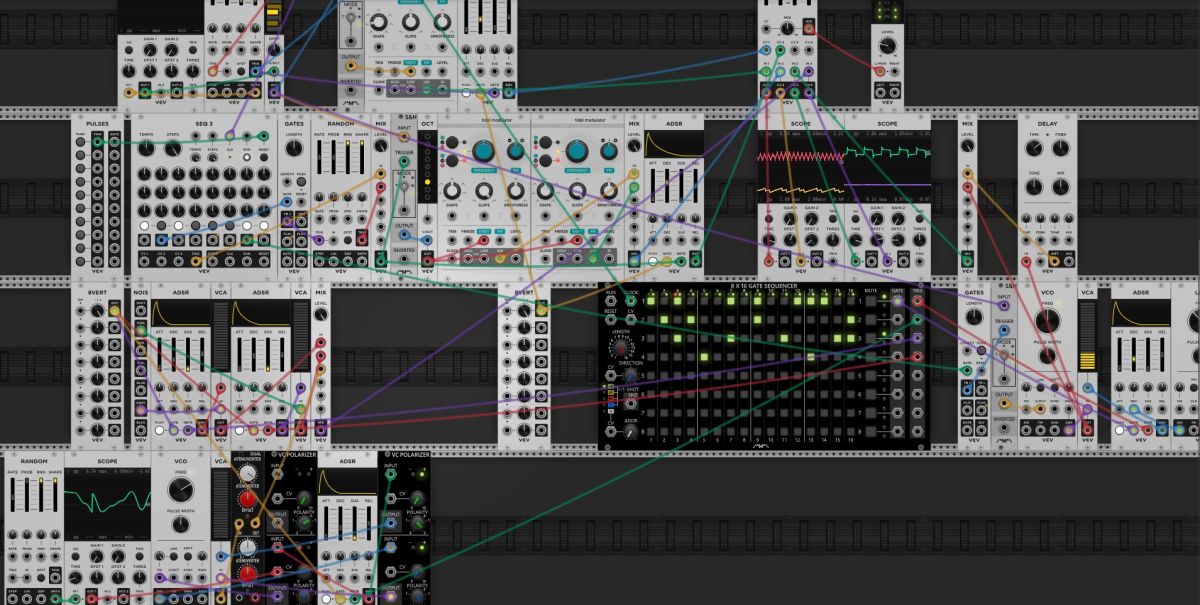This screenshot has width=1200, height=605.
Task: Click PULSE WIDTH knob on VCO beside attenuverter
Action: 180,524
